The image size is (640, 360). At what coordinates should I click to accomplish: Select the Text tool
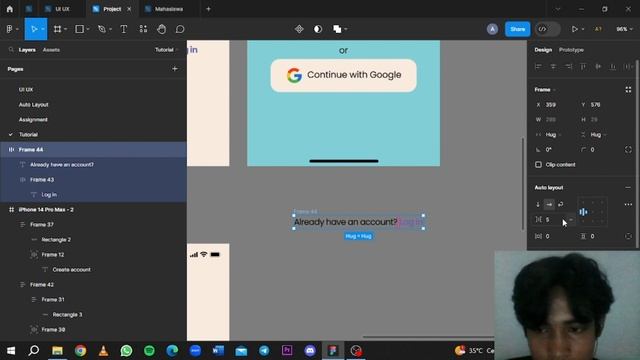(124, 29)
